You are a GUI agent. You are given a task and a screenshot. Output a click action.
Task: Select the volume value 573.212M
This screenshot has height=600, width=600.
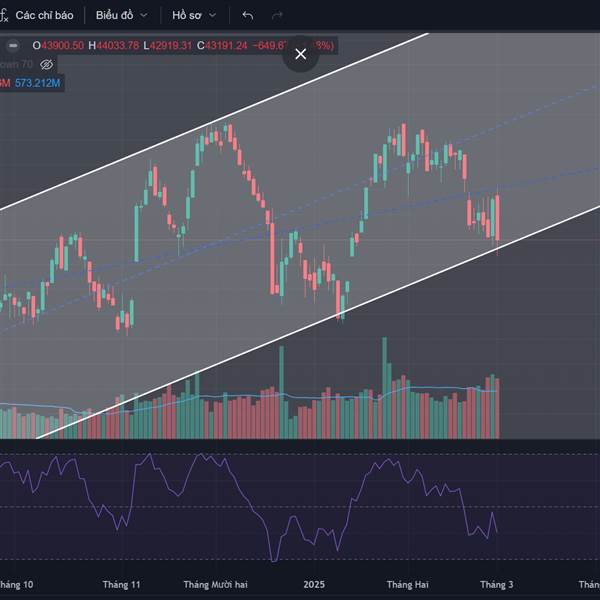[x=38, y=83]
